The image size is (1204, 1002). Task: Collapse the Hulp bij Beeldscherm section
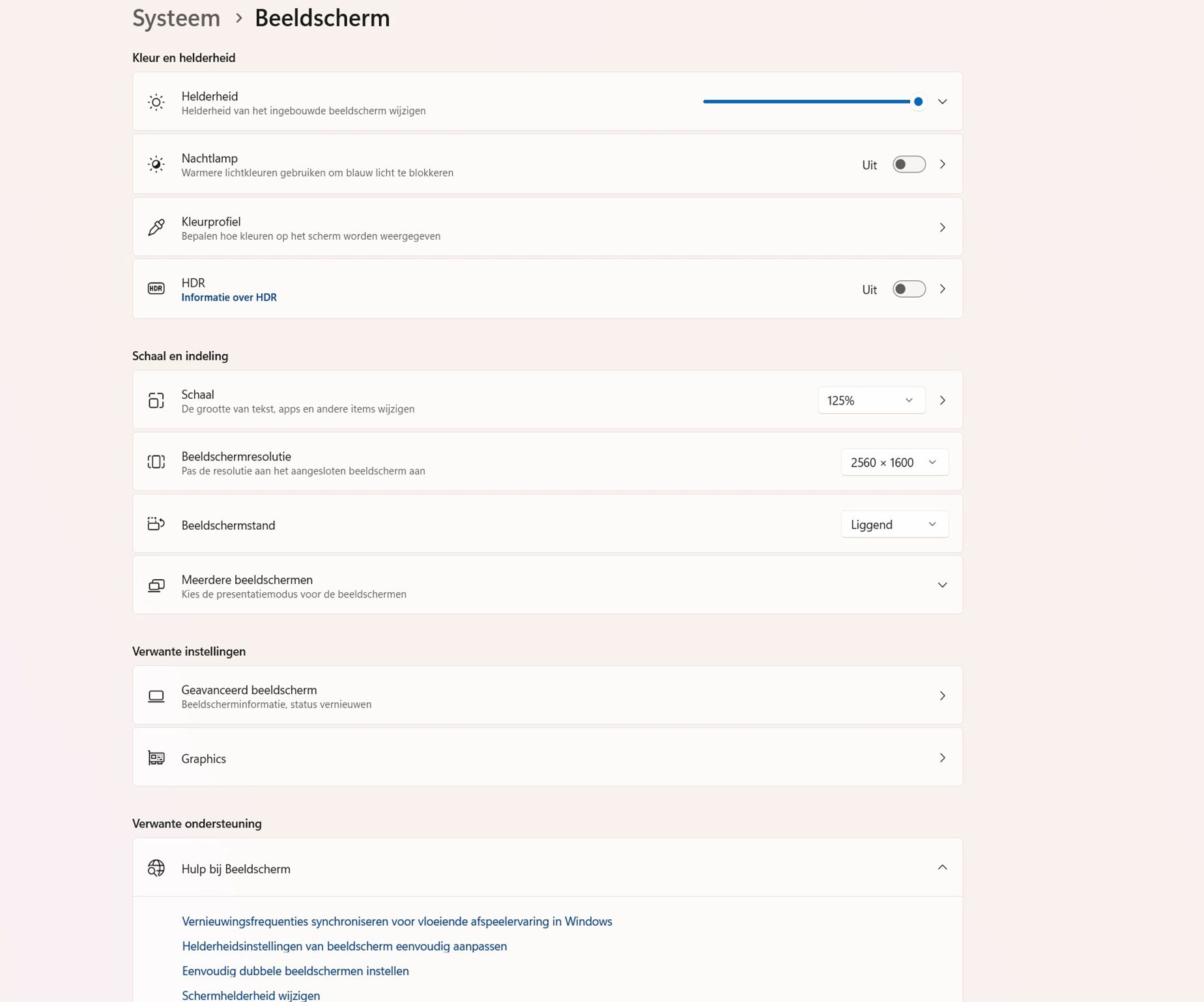click(942, 867)
